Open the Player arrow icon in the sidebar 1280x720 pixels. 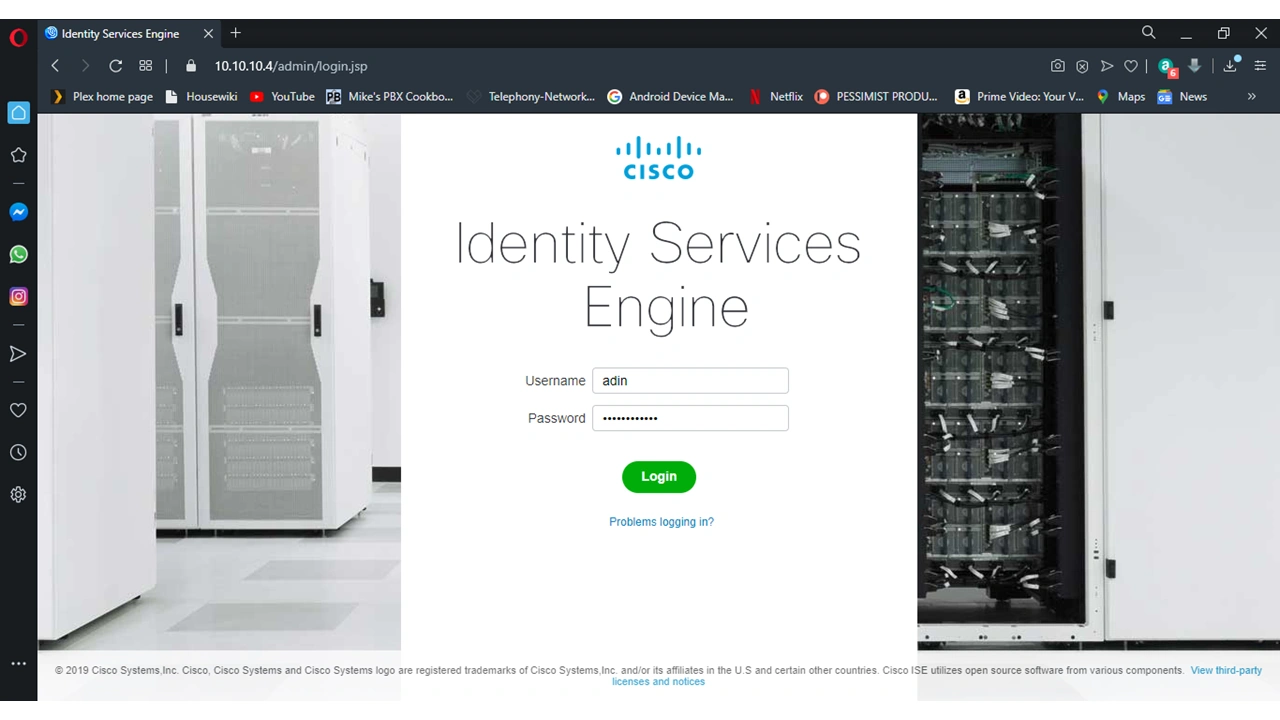click(x=18, y=353)
